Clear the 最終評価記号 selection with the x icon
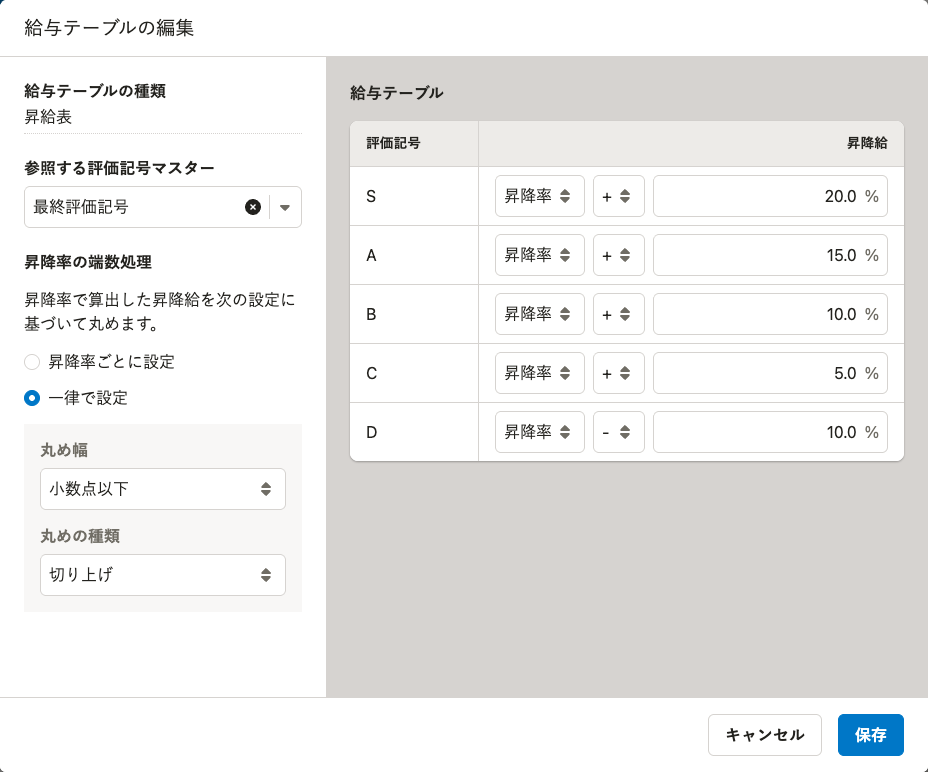The image size is (928, 772). pos(253,207)
